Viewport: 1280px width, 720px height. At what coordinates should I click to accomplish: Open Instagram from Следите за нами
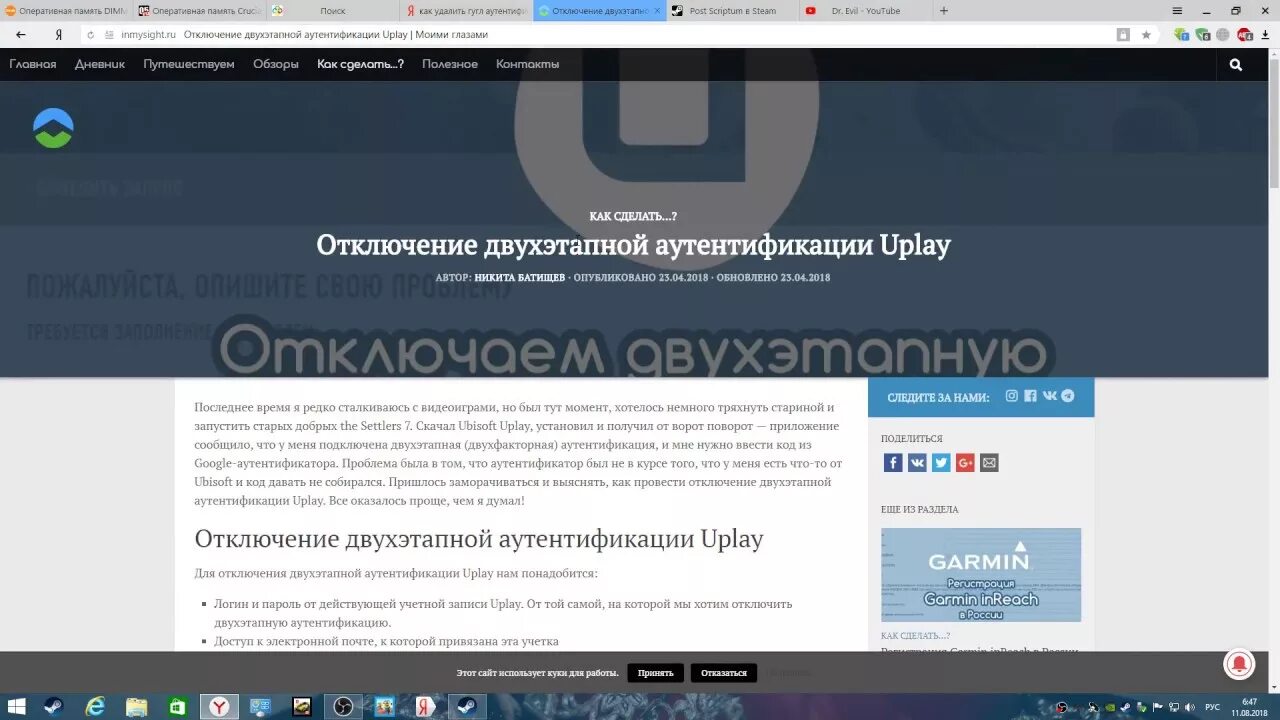(1011, 396)
